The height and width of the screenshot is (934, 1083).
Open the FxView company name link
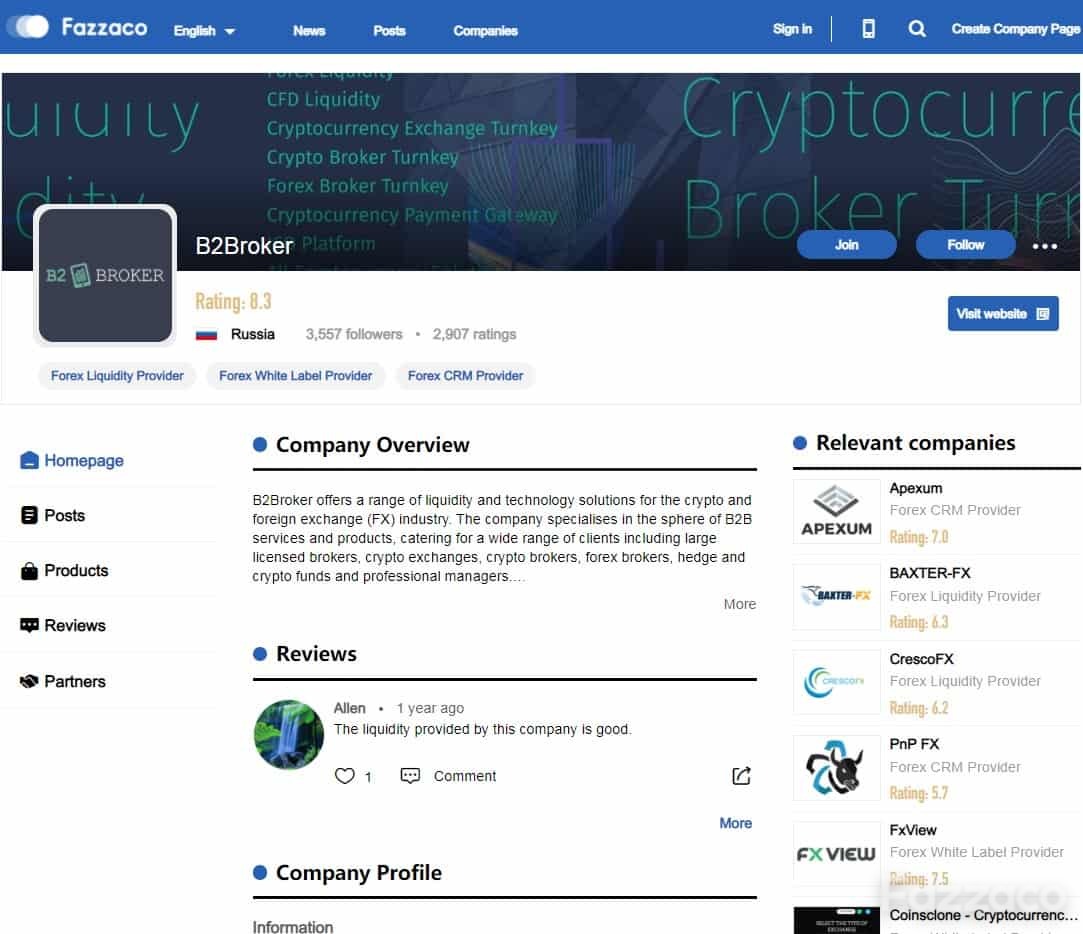(912, 830)
